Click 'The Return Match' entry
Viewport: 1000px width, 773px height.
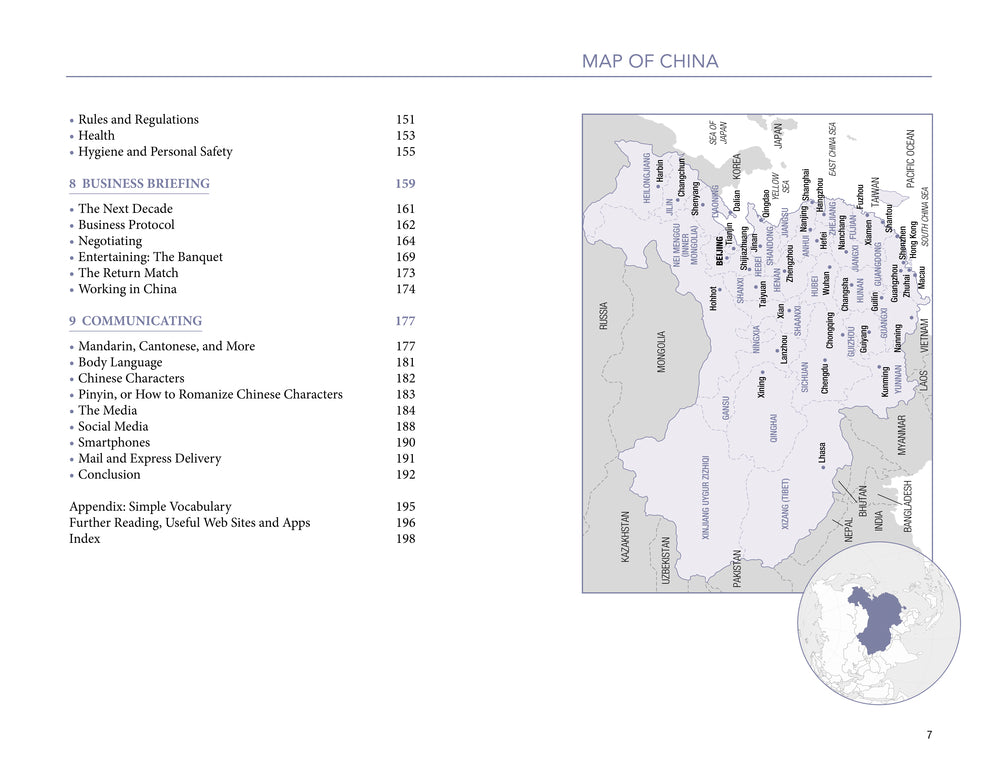pos(128,273)
